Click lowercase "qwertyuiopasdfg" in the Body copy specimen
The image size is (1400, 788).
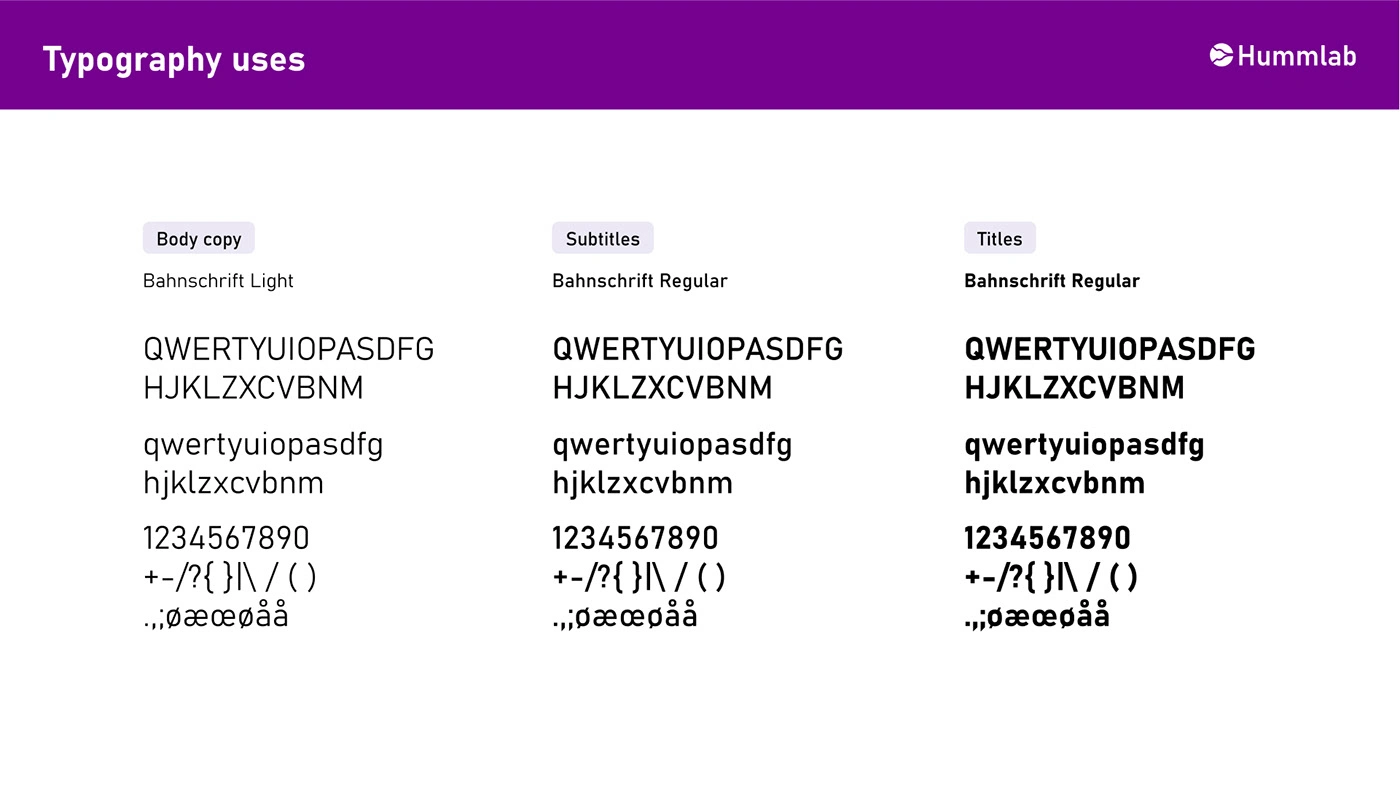264,446
